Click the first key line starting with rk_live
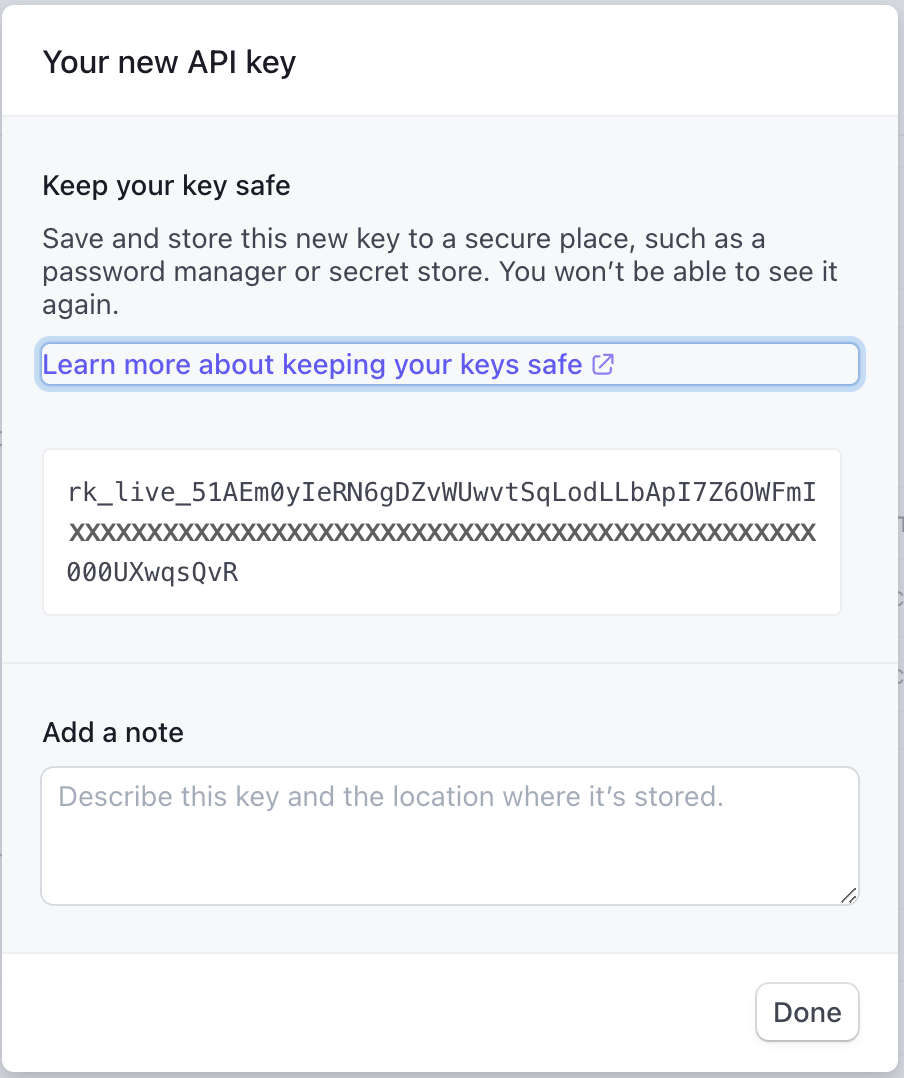The image size is (904, 1078). (x=441, y=492)
